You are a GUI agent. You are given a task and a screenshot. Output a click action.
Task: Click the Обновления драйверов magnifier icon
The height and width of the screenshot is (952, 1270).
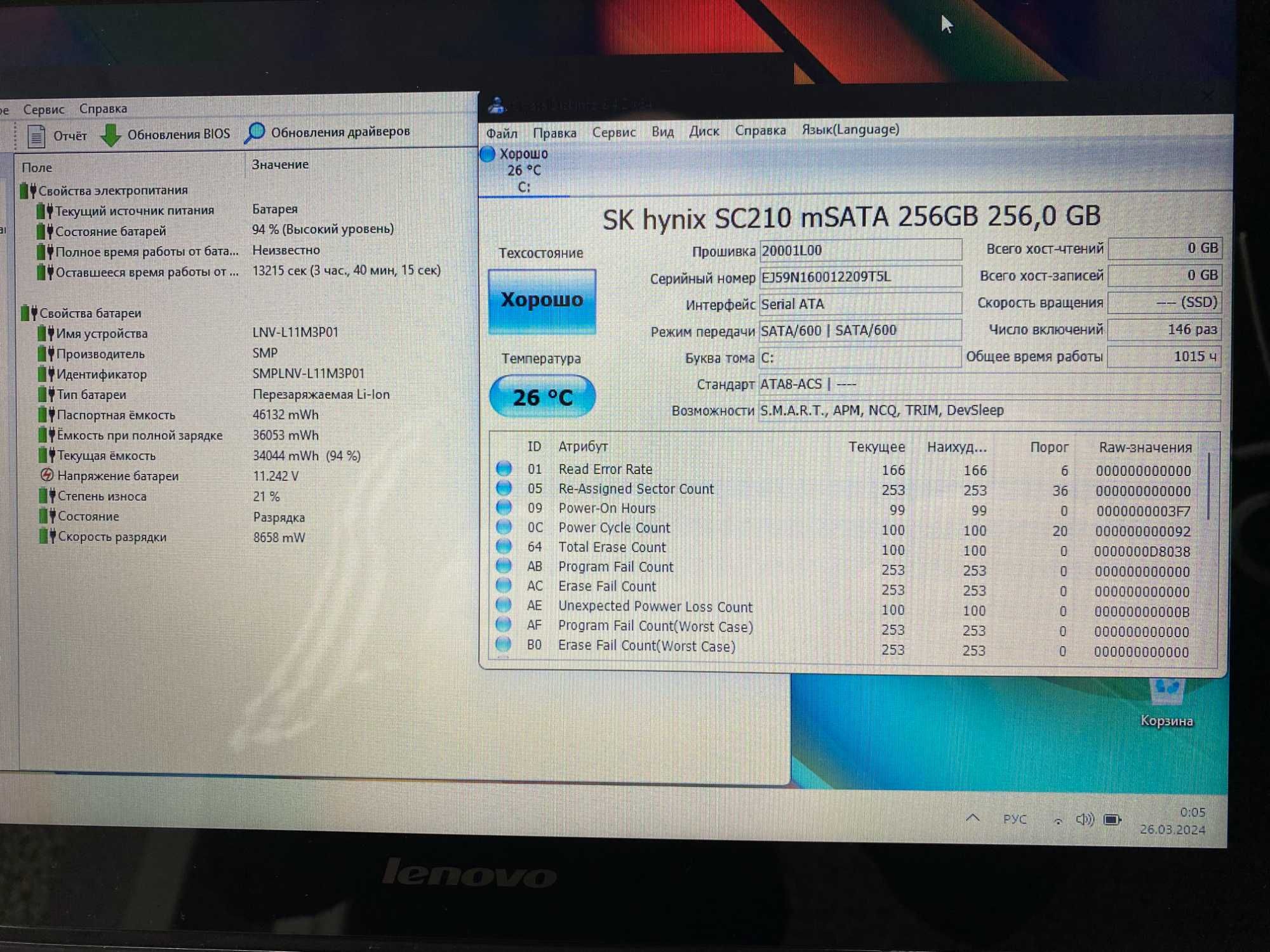[255, 133]
